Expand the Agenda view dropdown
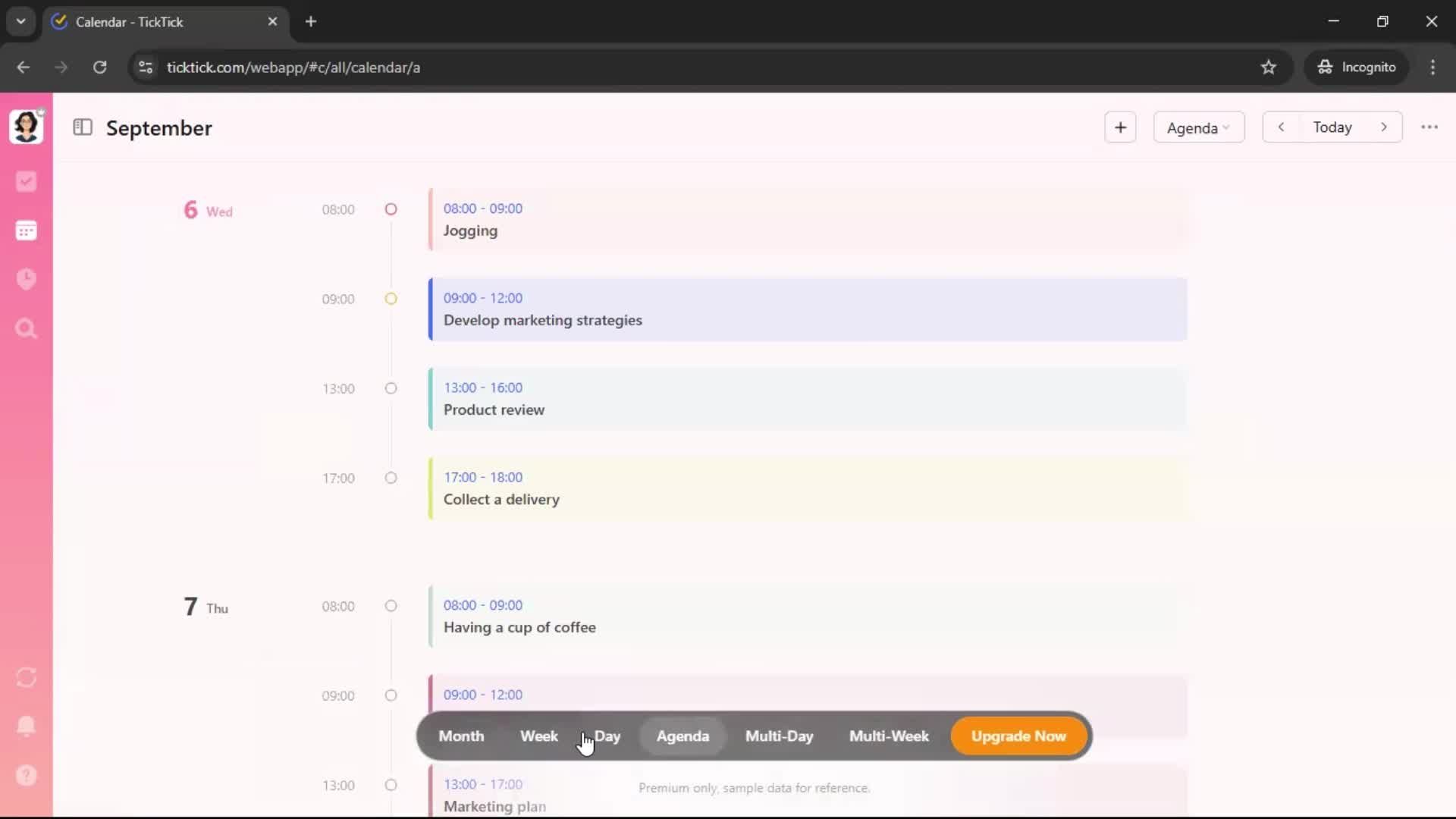Screen dimensions: 1456x819 1198,127
